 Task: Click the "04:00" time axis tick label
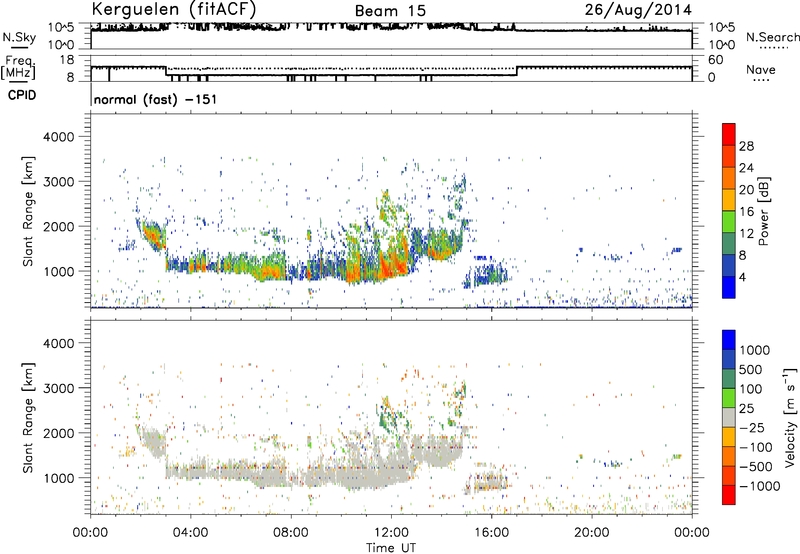[x=190, y=533]
